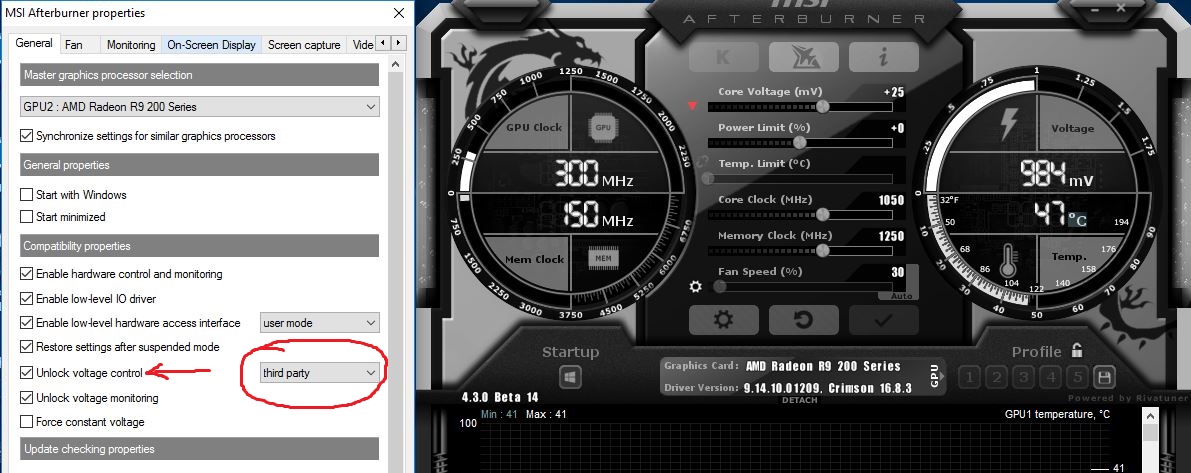The height and width of the screenshot is (473, 1191).
Task: Click the monitoring graph scrollbar up arrow
Action: (x=1150, y=415)
